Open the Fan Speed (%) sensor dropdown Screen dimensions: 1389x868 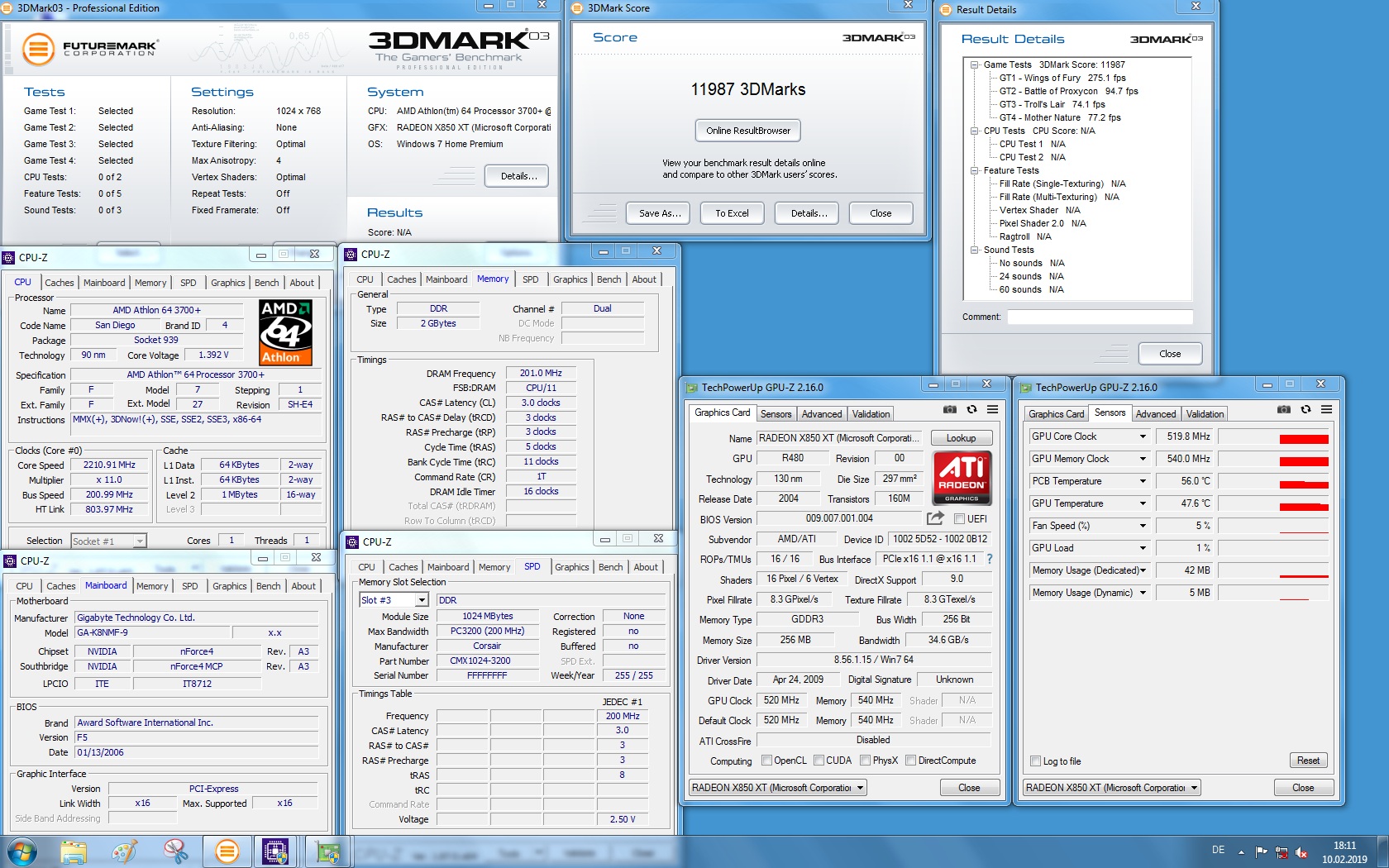(1143, 526)
